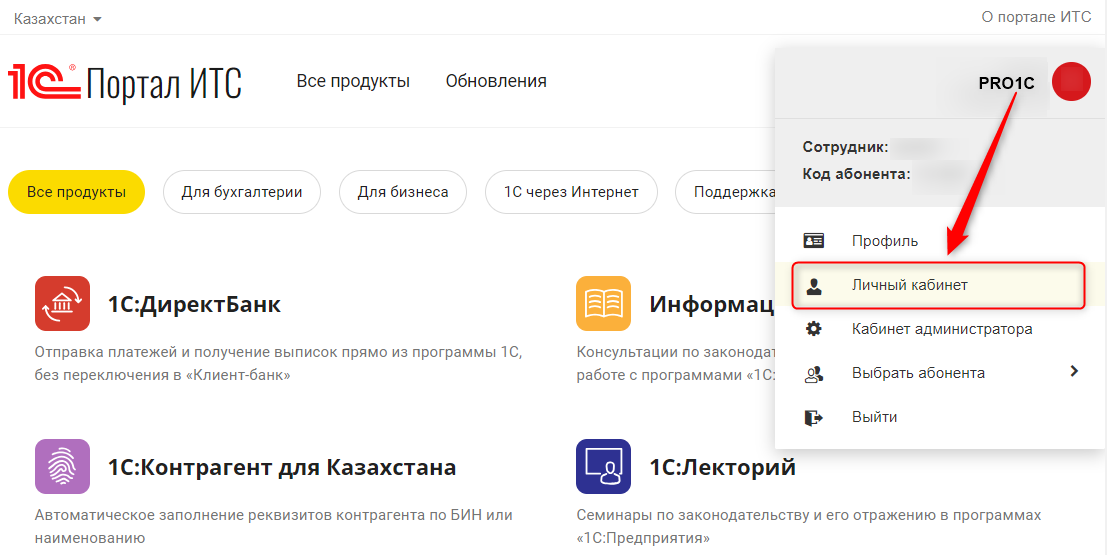This screenshot has height=555, width=1107.
Task: Click the dark blue 1С:Лекторий icon
Action: pos(603,467)
